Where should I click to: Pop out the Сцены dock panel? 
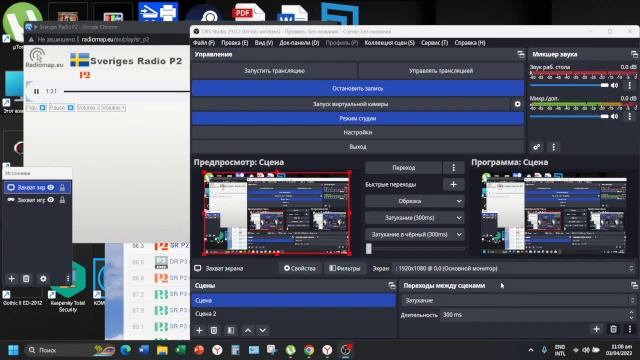(x=392, y=286)
